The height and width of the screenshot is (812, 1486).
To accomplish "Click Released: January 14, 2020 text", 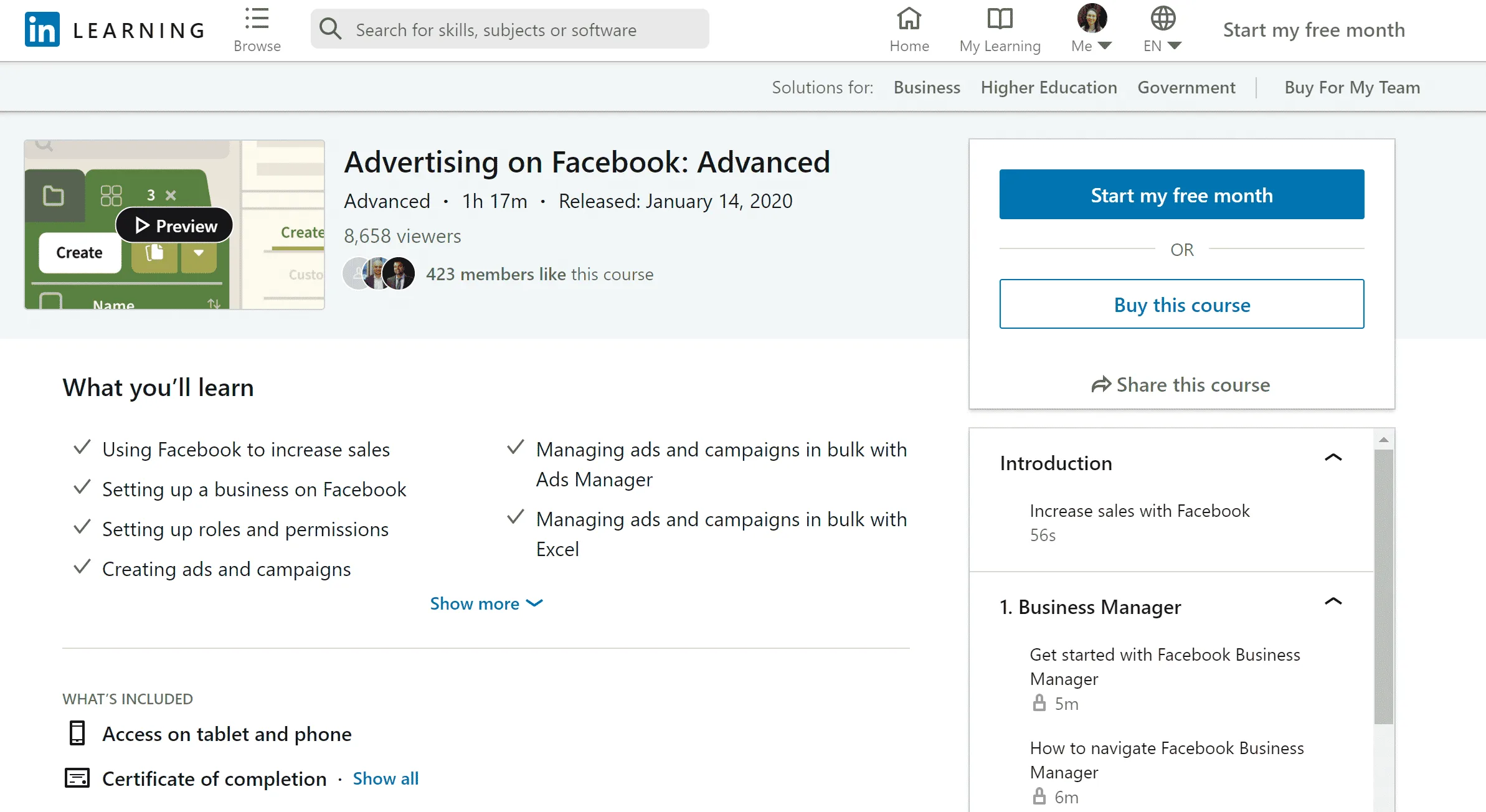I will [675, 201].
